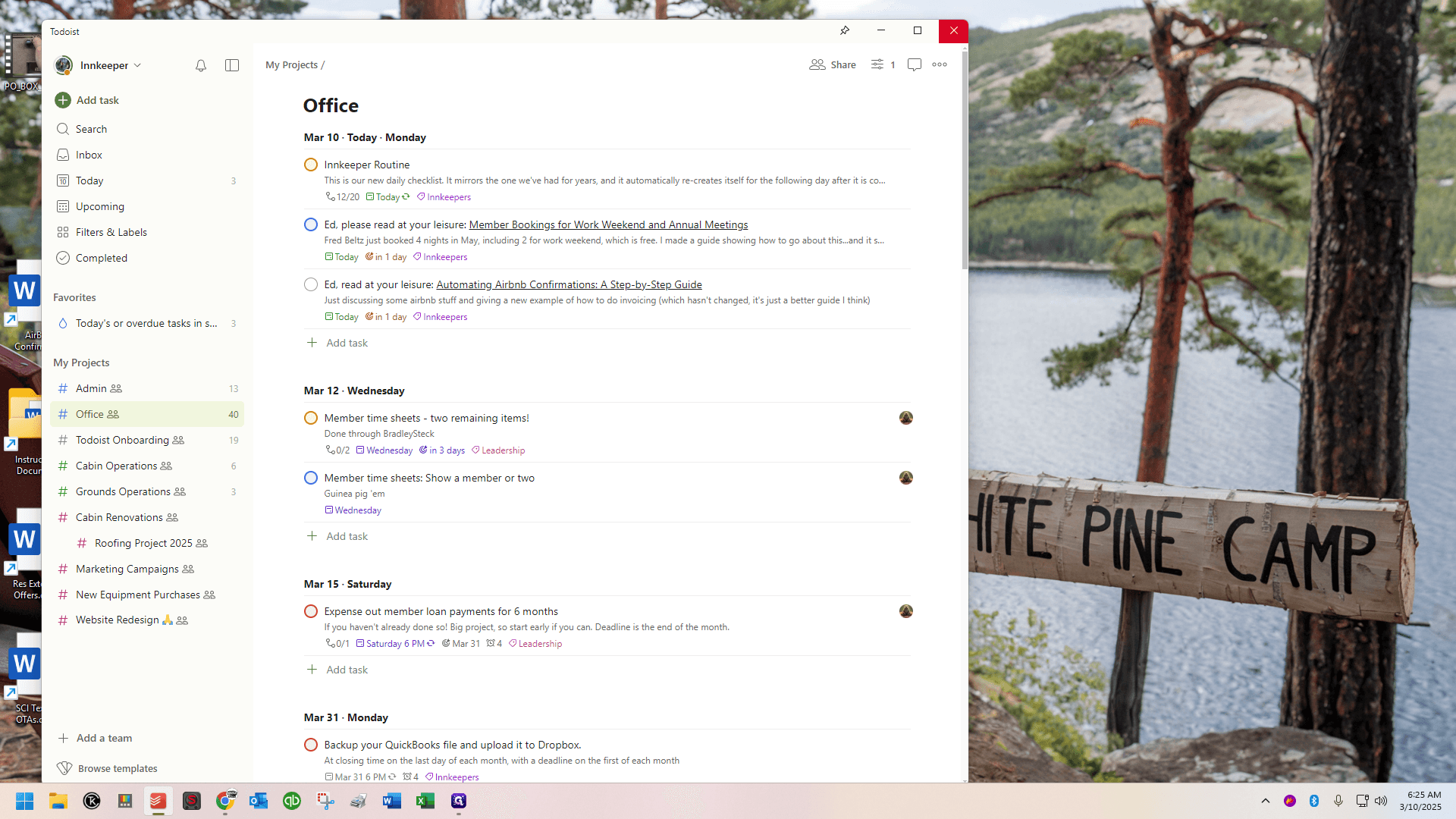Open the Inbox view

148,155
